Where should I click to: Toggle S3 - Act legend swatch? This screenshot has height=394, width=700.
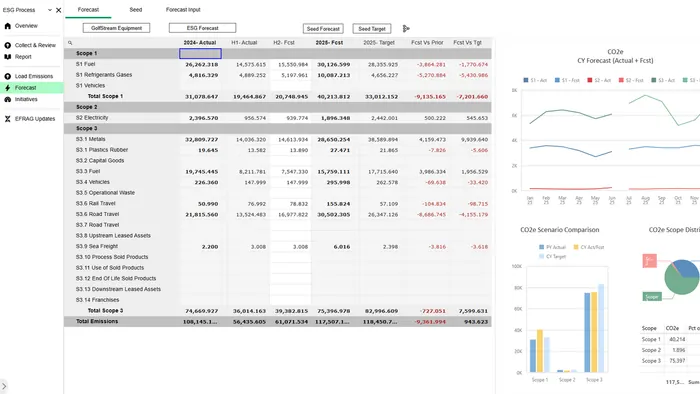(x=654, y=80)
